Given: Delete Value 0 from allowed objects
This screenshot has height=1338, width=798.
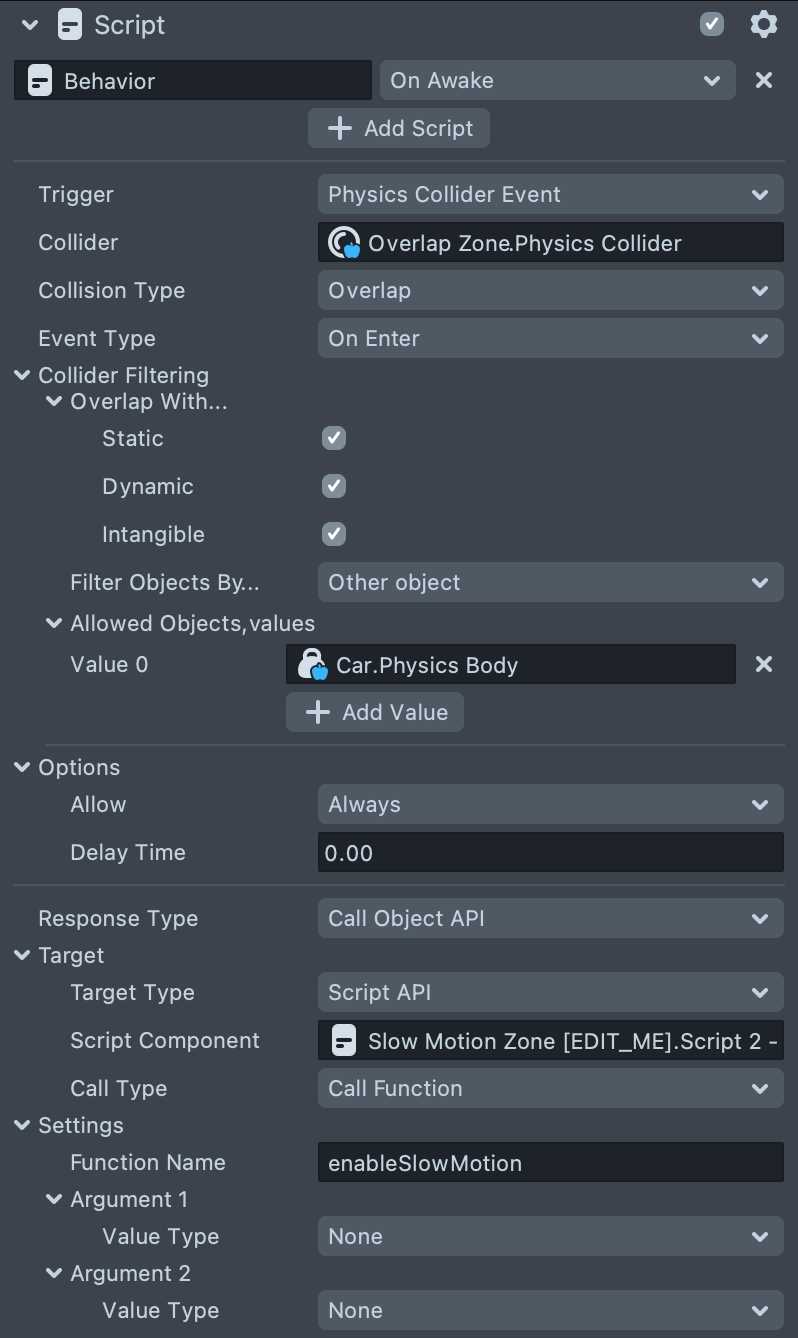Looking at the screenshot, I should pyautogui.click(x=763, y=665).
